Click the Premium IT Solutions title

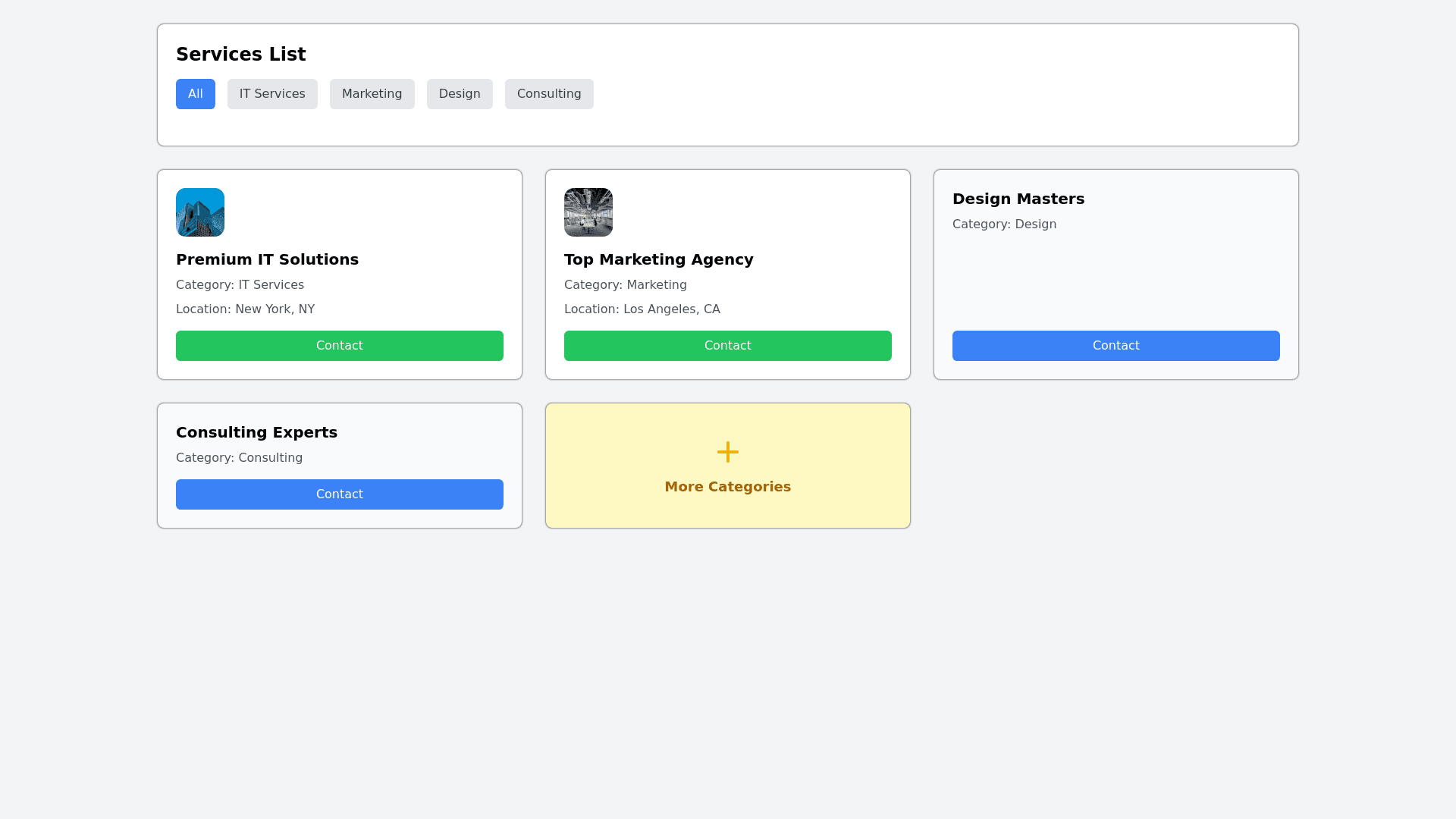(x=267, y=259)
